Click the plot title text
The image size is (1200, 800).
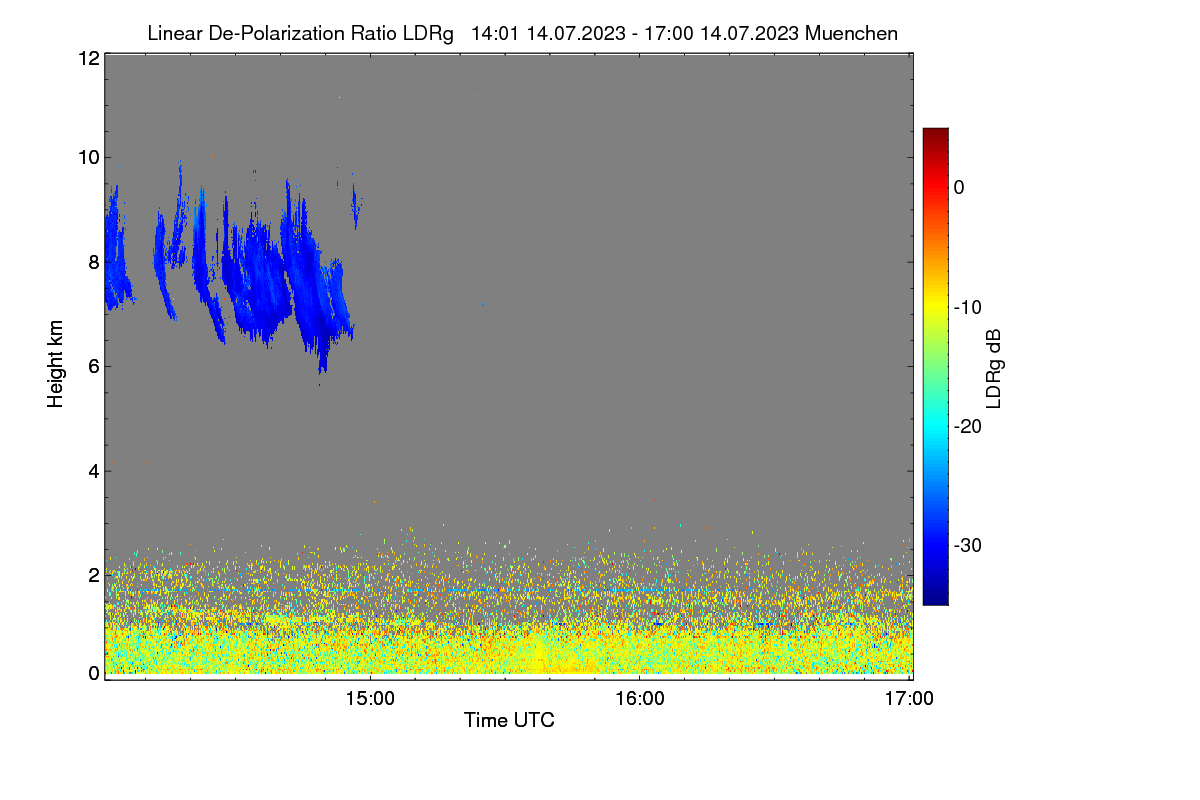pyautogui.click(x=522, y=33)
